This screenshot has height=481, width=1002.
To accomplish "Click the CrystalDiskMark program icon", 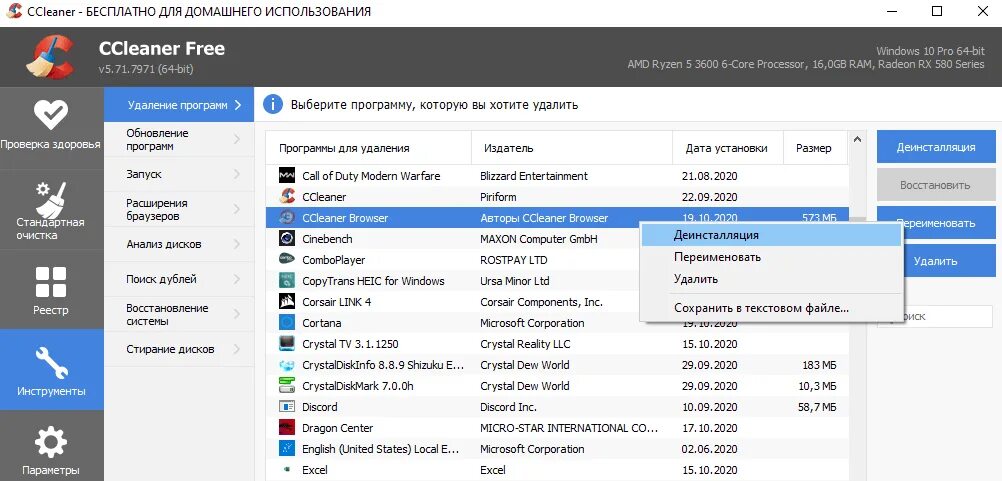I will click(287, 386).
